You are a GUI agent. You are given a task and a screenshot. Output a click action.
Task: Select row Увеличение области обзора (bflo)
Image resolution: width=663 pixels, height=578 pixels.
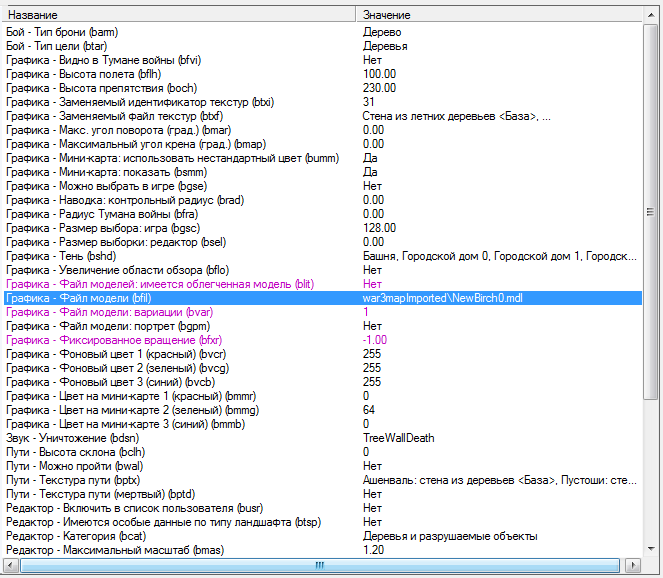click(323, 270)
